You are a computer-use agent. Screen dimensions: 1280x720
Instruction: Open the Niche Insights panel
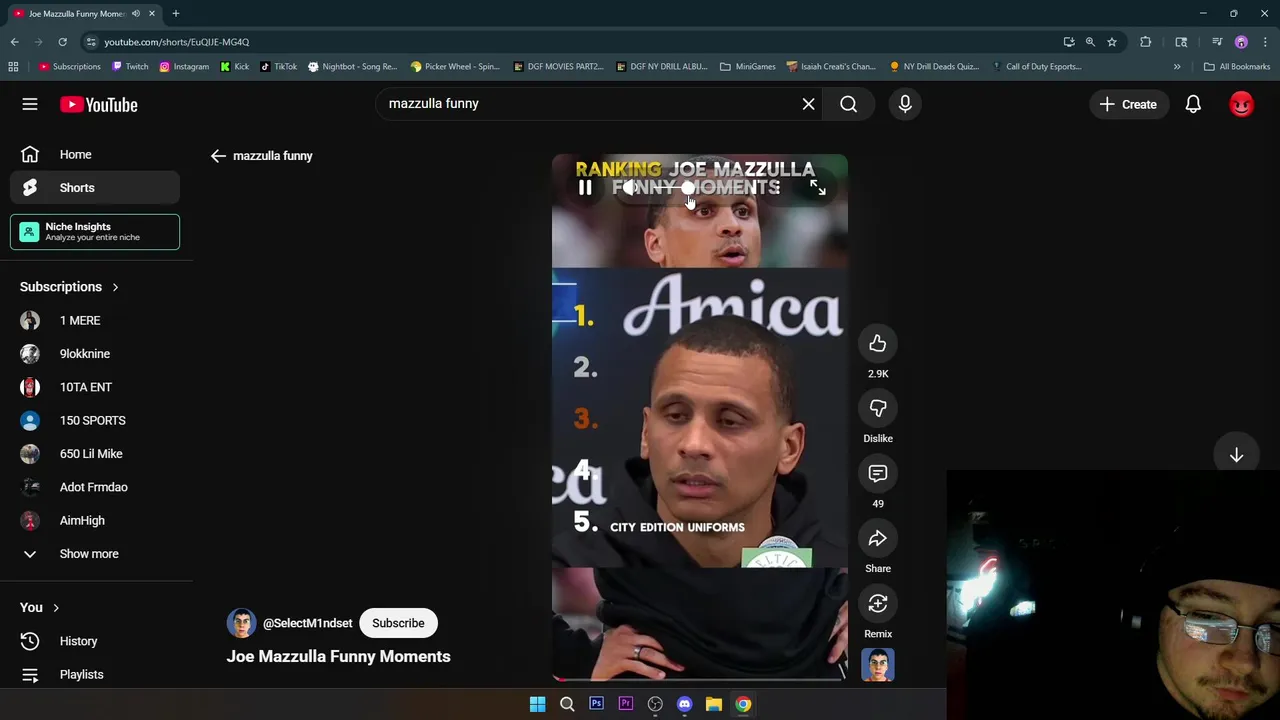95,232
